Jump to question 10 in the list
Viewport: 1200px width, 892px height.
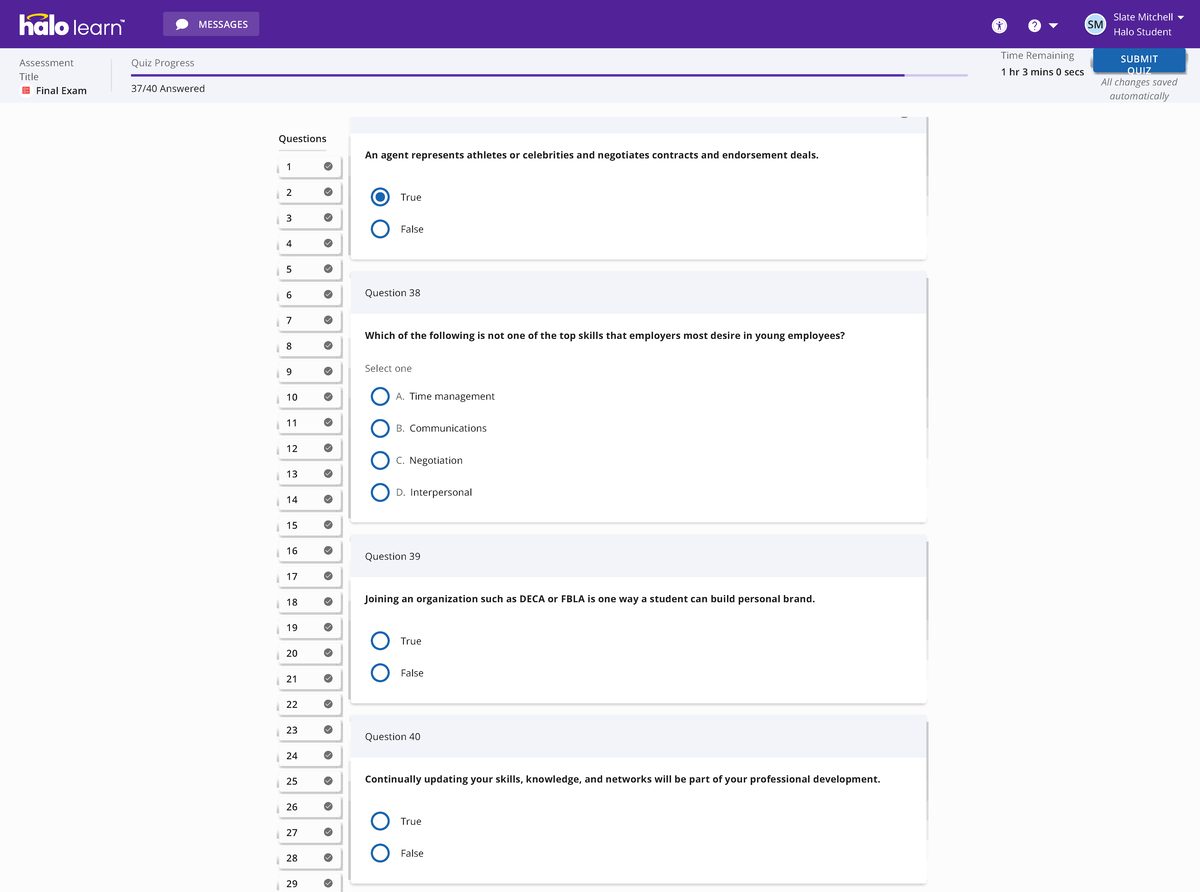coord(310,397)
